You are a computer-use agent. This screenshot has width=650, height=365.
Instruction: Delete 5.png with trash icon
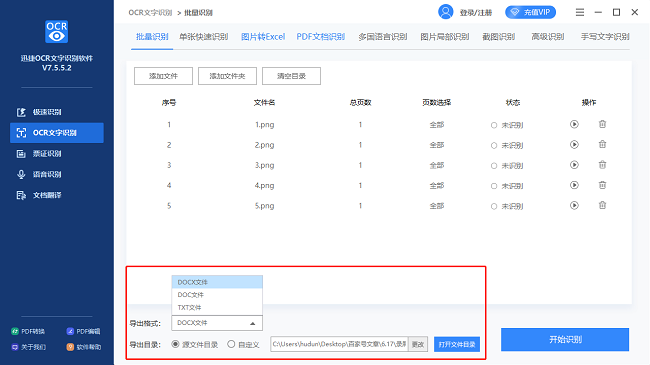(602, 205)
